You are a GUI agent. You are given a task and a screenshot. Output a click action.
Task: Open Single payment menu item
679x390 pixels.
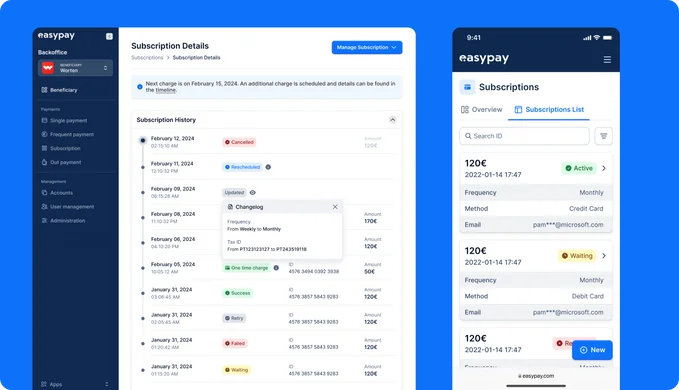click(68, 121)
